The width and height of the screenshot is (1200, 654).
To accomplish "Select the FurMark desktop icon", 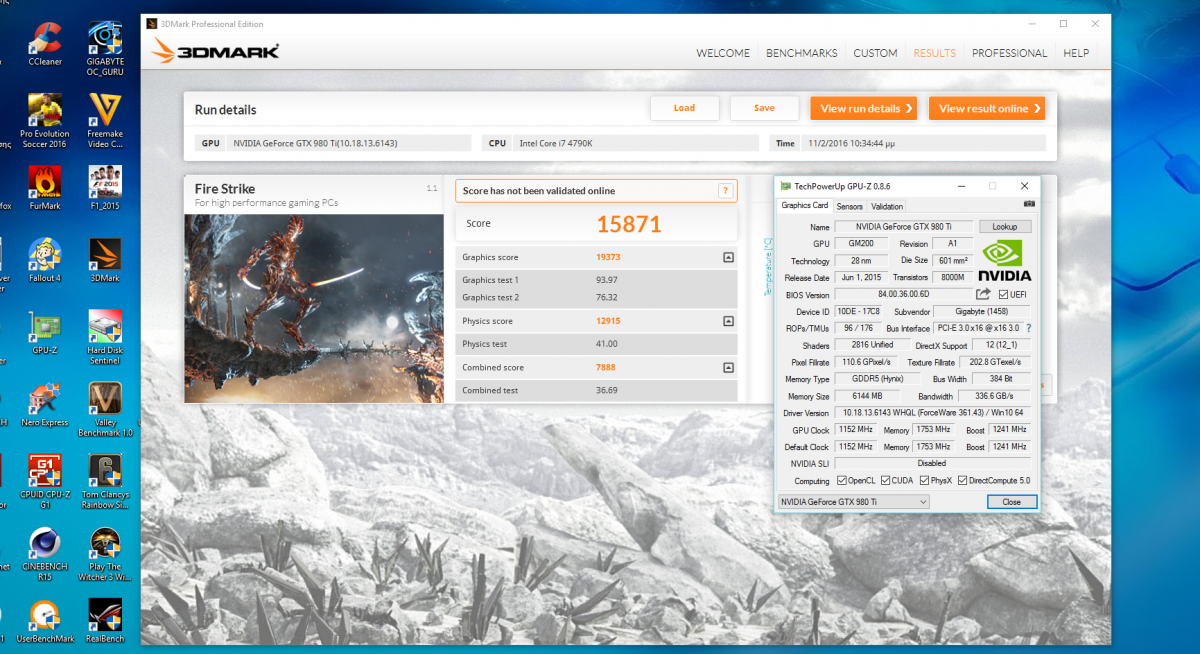I will pyautogui.click(x=45, y=188).
